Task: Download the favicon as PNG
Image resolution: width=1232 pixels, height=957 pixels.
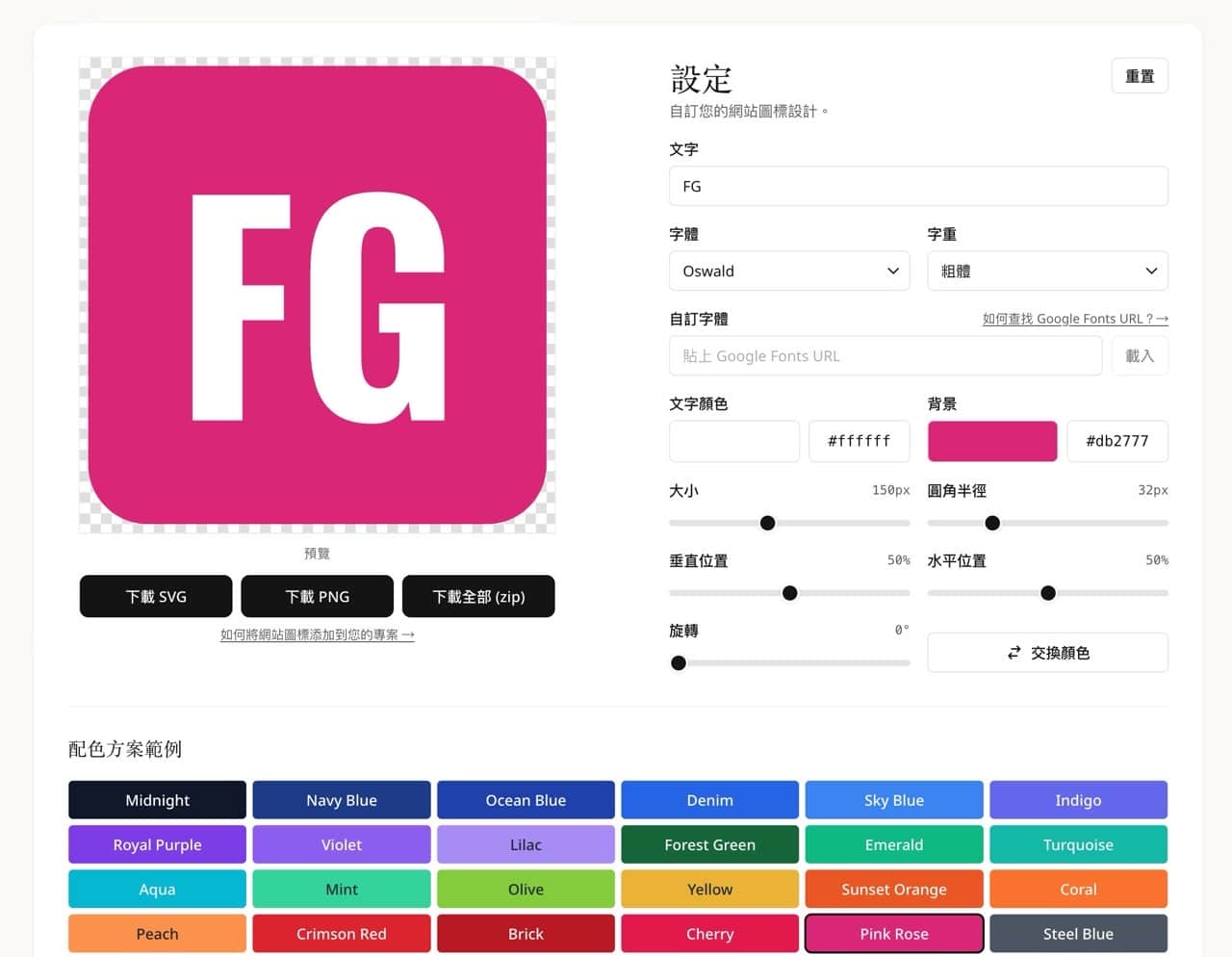Action: [x=317, y=597]
